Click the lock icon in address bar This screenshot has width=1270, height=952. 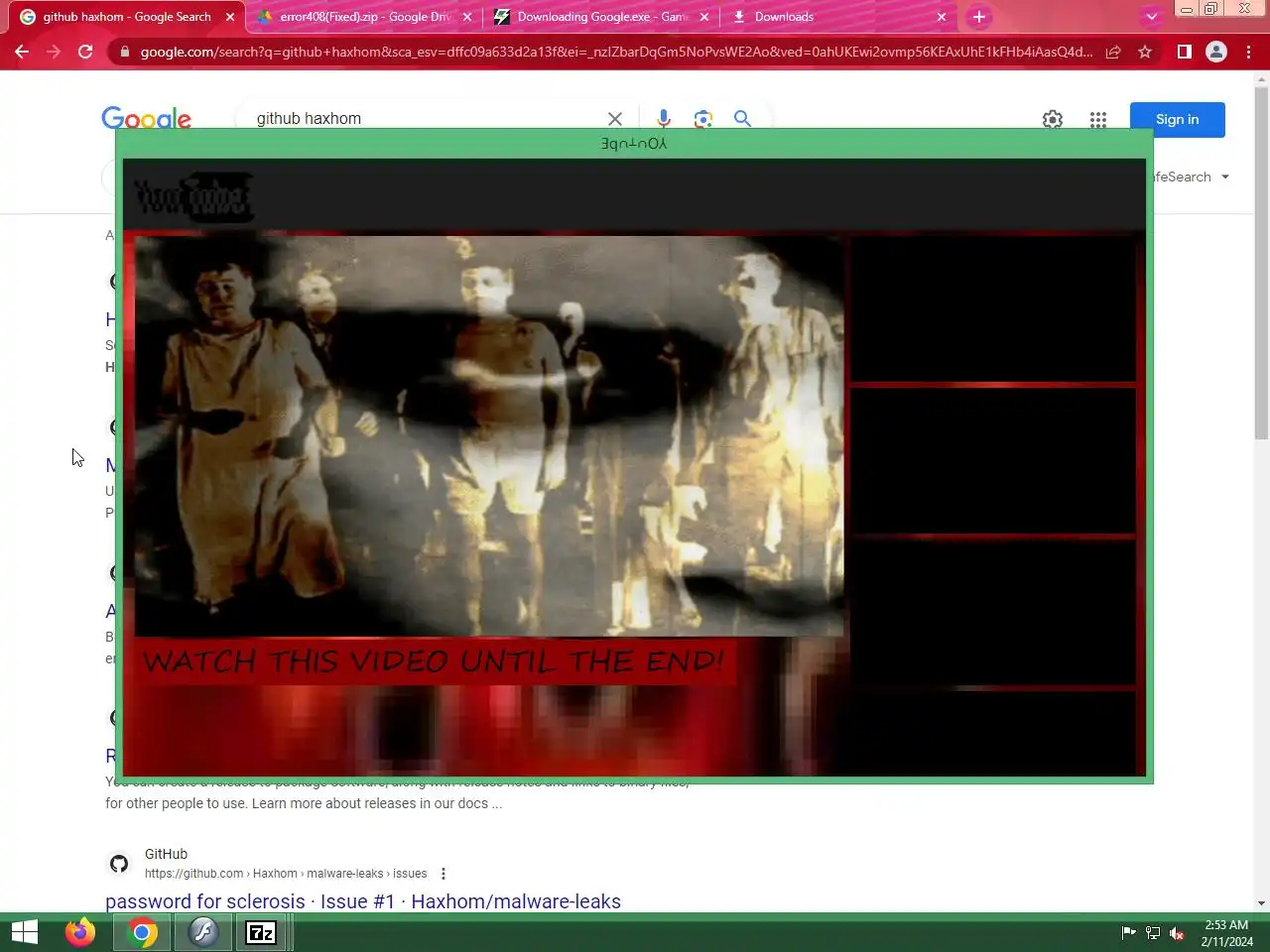pos(124,52)
